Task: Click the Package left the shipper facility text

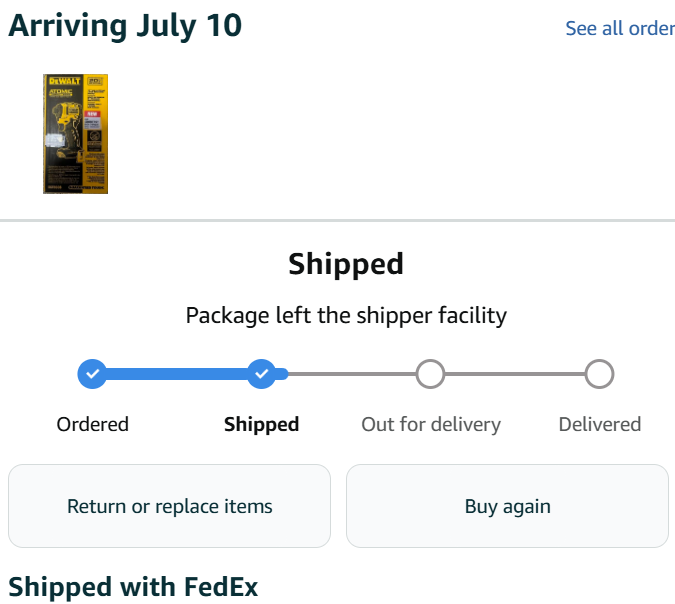Action: [346, 316]
